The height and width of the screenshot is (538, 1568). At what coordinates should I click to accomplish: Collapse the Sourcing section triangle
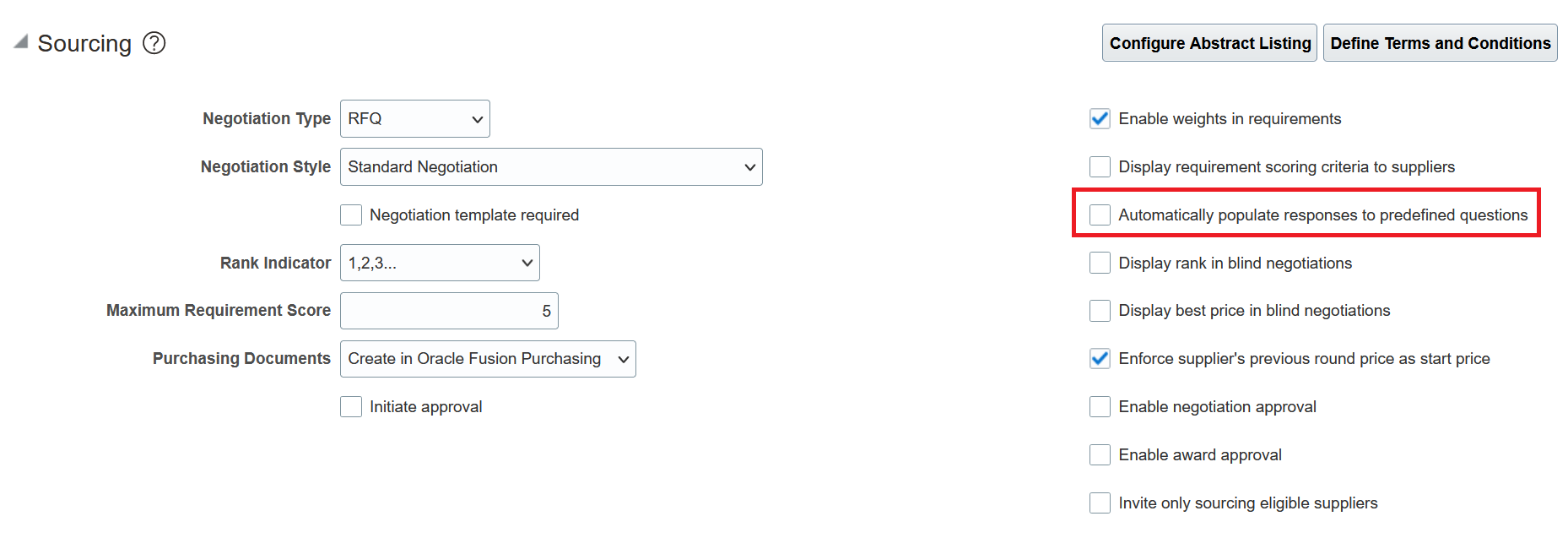click(x=21, y=41)
